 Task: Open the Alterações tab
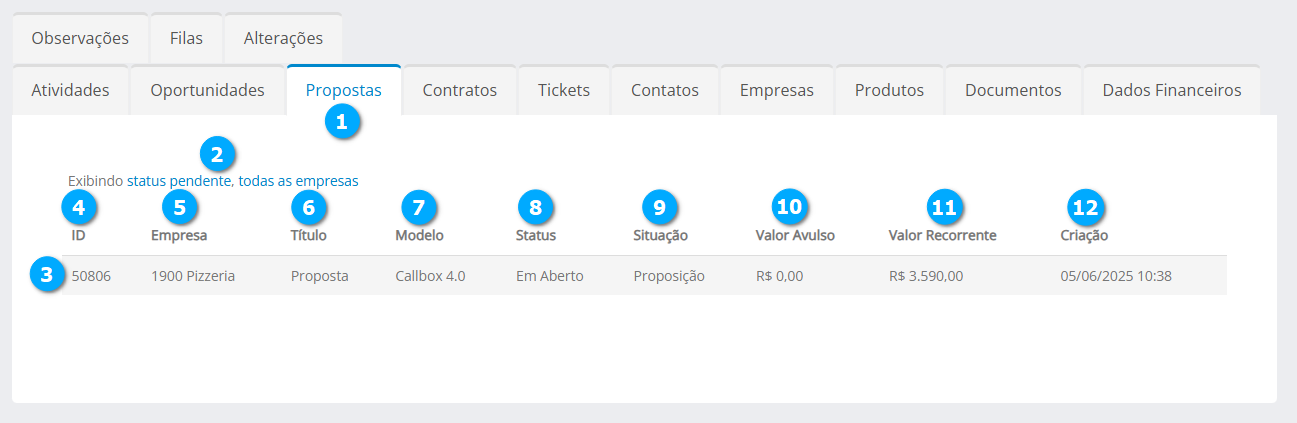point(283,39)
